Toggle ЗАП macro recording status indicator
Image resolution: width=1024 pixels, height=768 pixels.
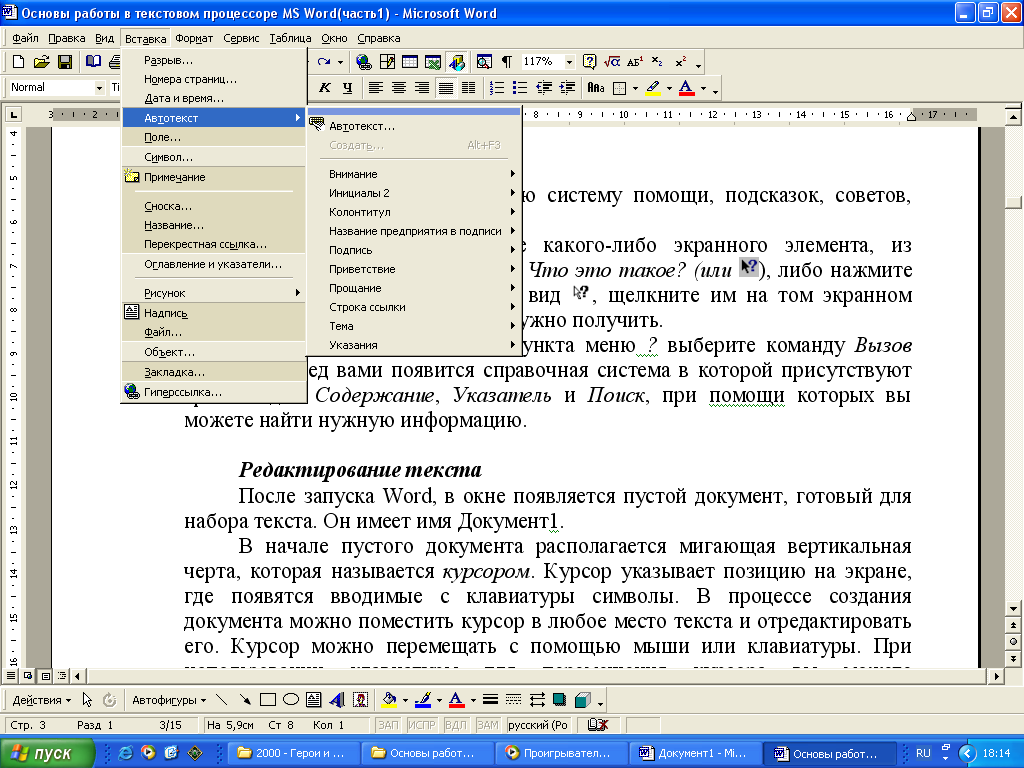click(x=388, y=725)
